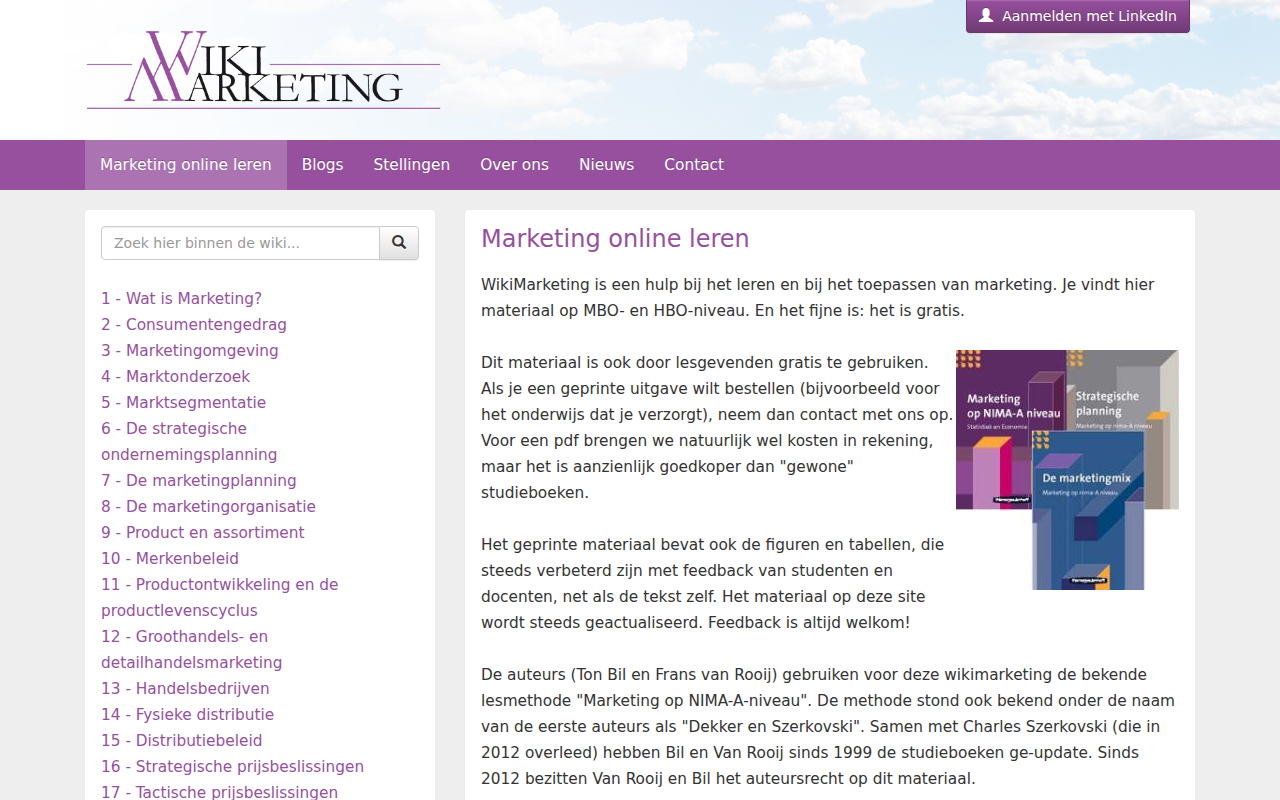Focus the wiki search input field
1280x800 pixels.
(240, 243)
